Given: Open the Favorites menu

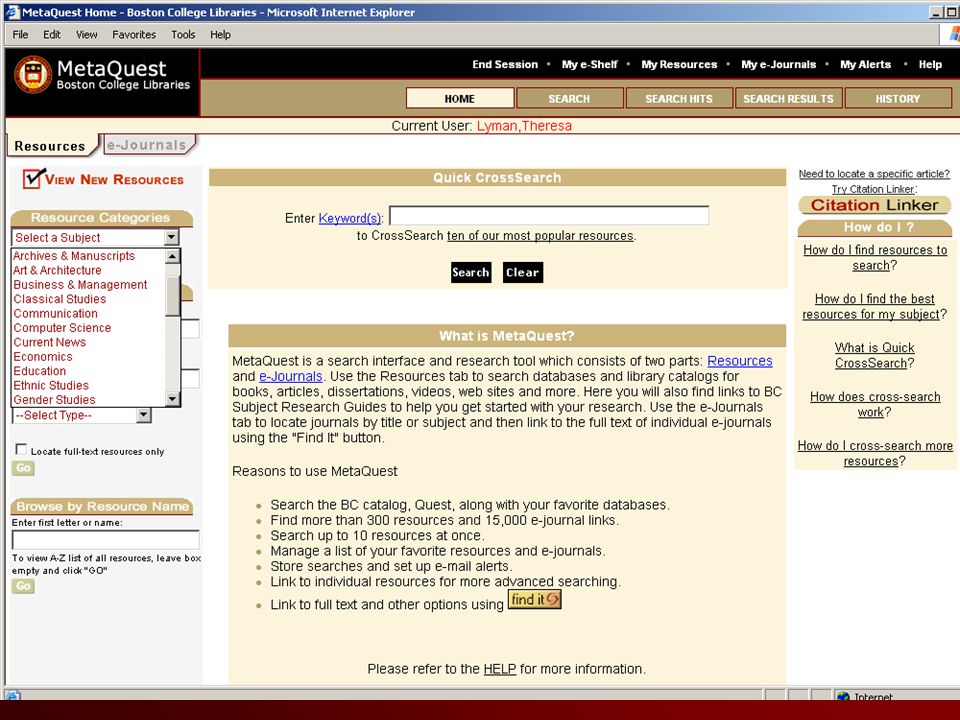Looking at the screenshot, I should click(133, 34).
